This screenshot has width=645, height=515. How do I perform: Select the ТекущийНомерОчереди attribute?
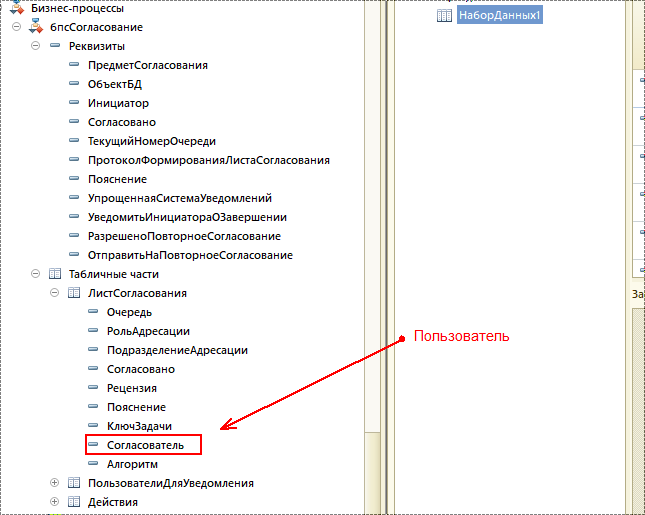point(152,141)
